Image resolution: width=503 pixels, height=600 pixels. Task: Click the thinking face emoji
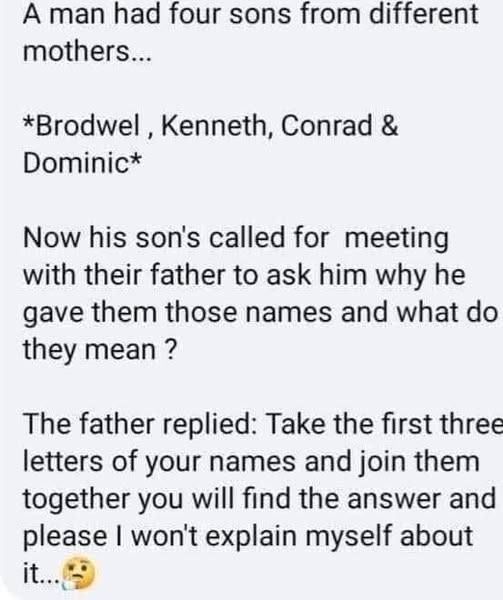tap(78, 573)
